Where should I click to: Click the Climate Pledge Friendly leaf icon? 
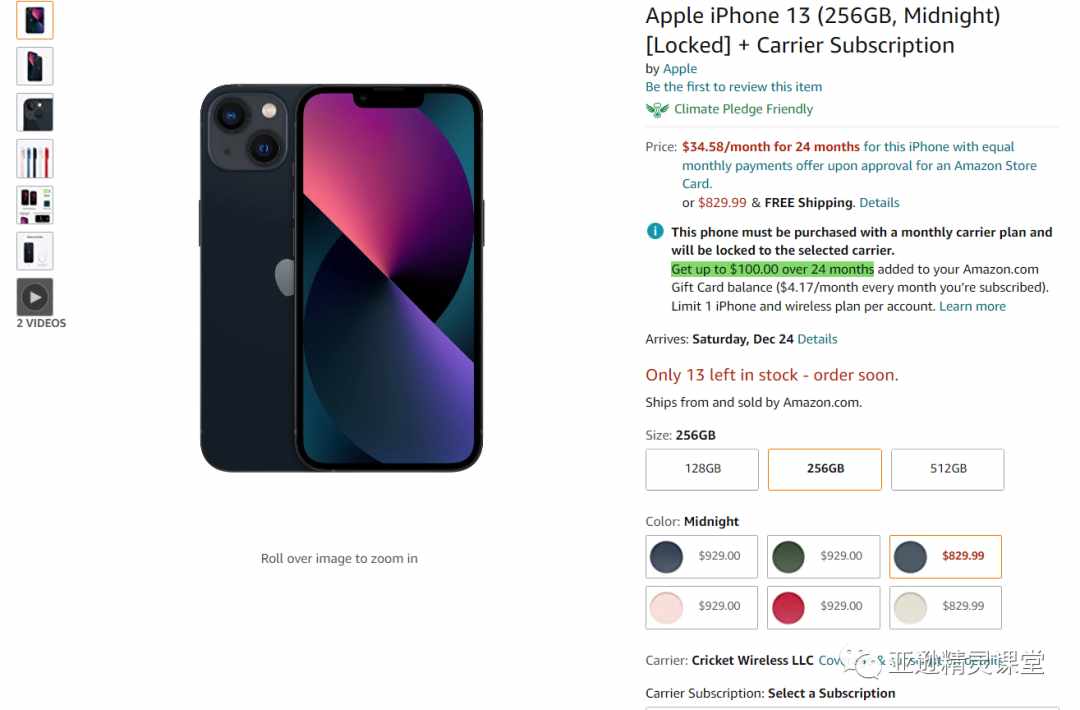[657, 109]
